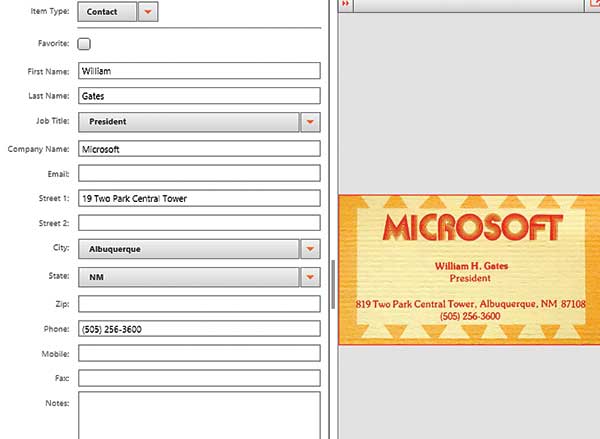This screenshot has height=439, width=600.
Task: Click inside the Notes text area
Action: (x=198, y=414)
